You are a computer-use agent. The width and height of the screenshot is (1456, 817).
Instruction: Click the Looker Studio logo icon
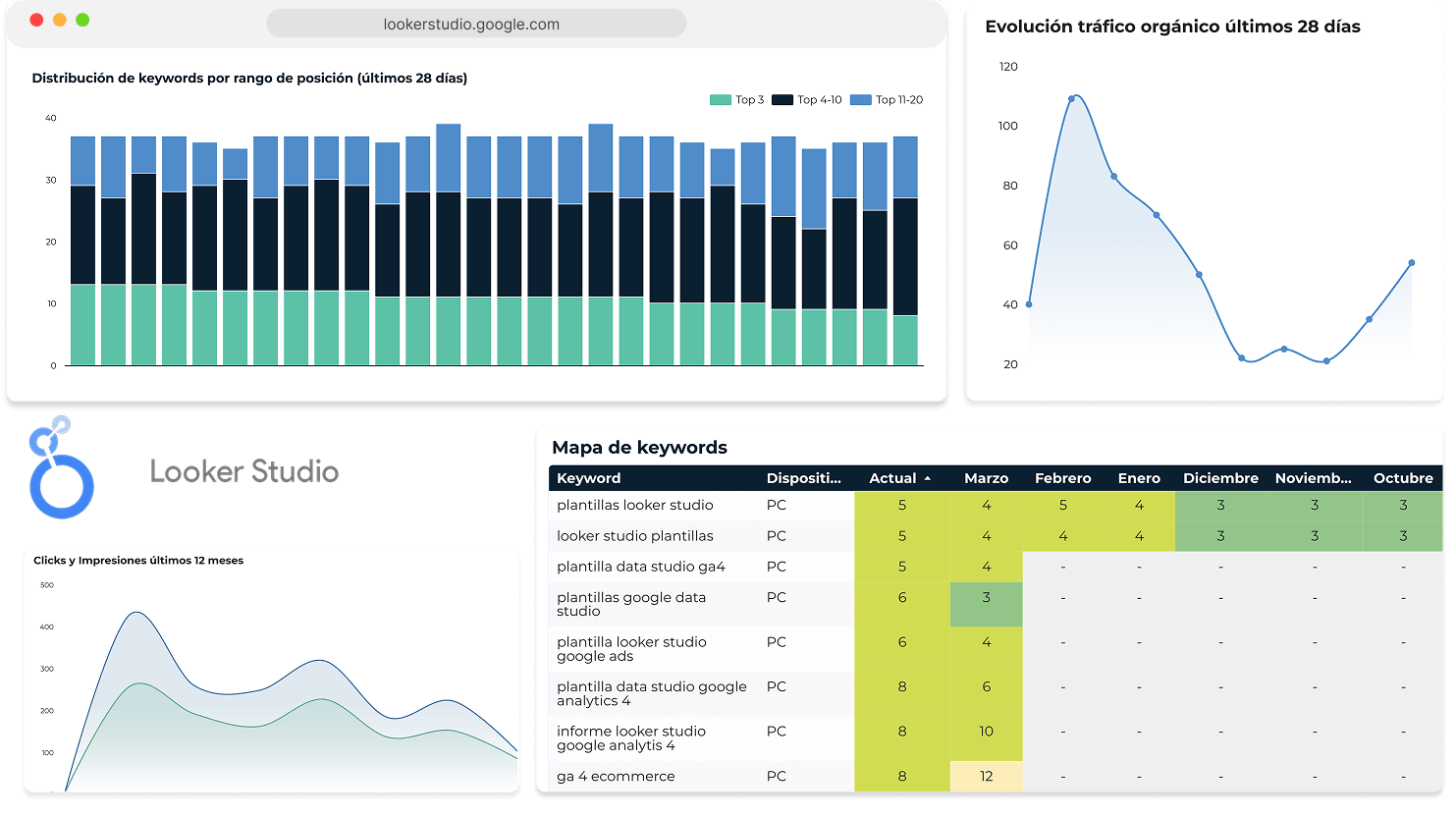(62, 467)
